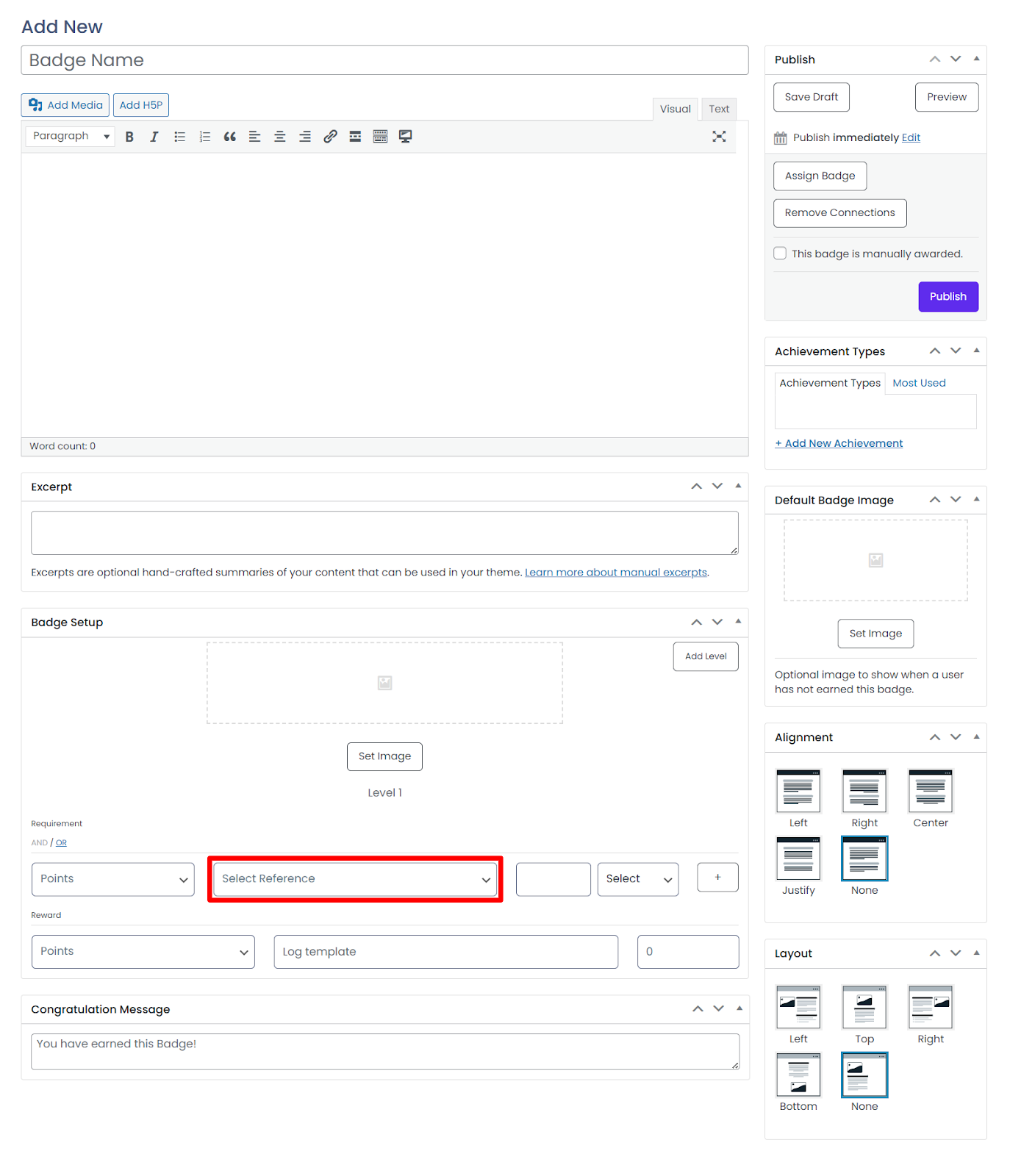
Task: Toggle bold formatting in editor toolbar
Action: [129, 137]
